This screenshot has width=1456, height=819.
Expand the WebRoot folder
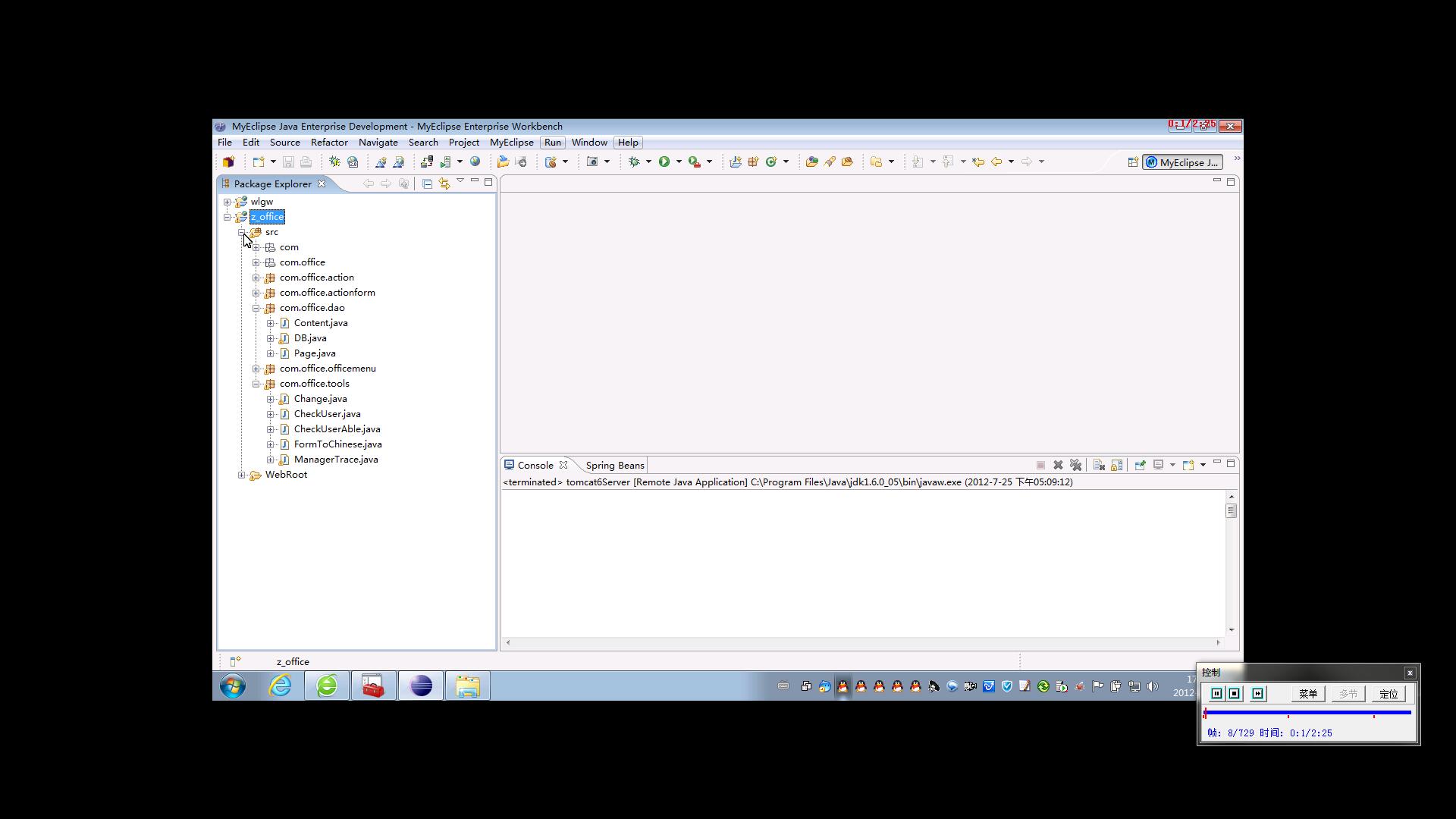point(241,475)
